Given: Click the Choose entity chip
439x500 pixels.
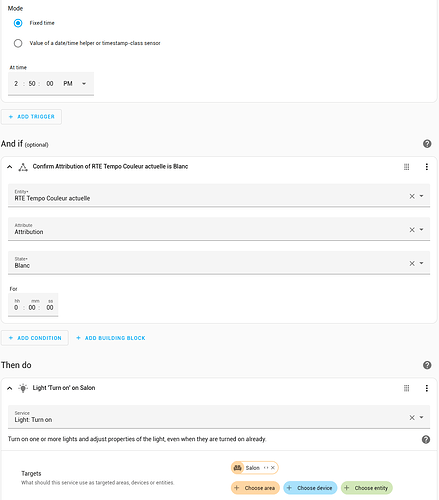Looking at the screenshot, I should tap(367, 488).
